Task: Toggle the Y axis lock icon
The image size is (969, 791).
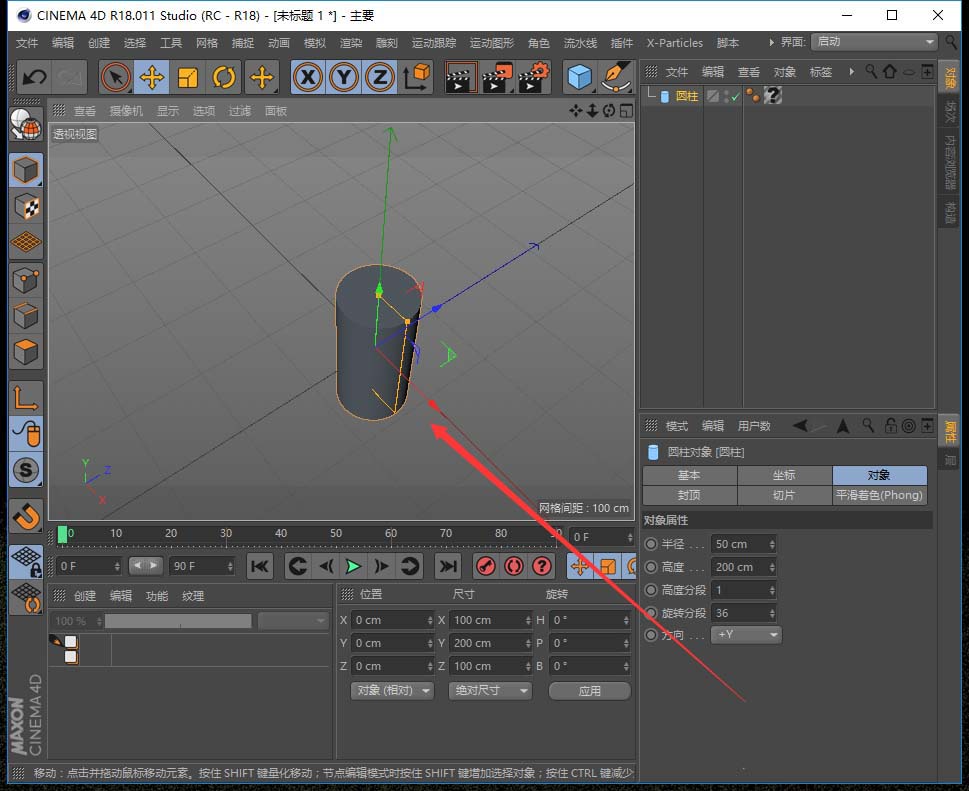Action: click(x=345, y=77)
